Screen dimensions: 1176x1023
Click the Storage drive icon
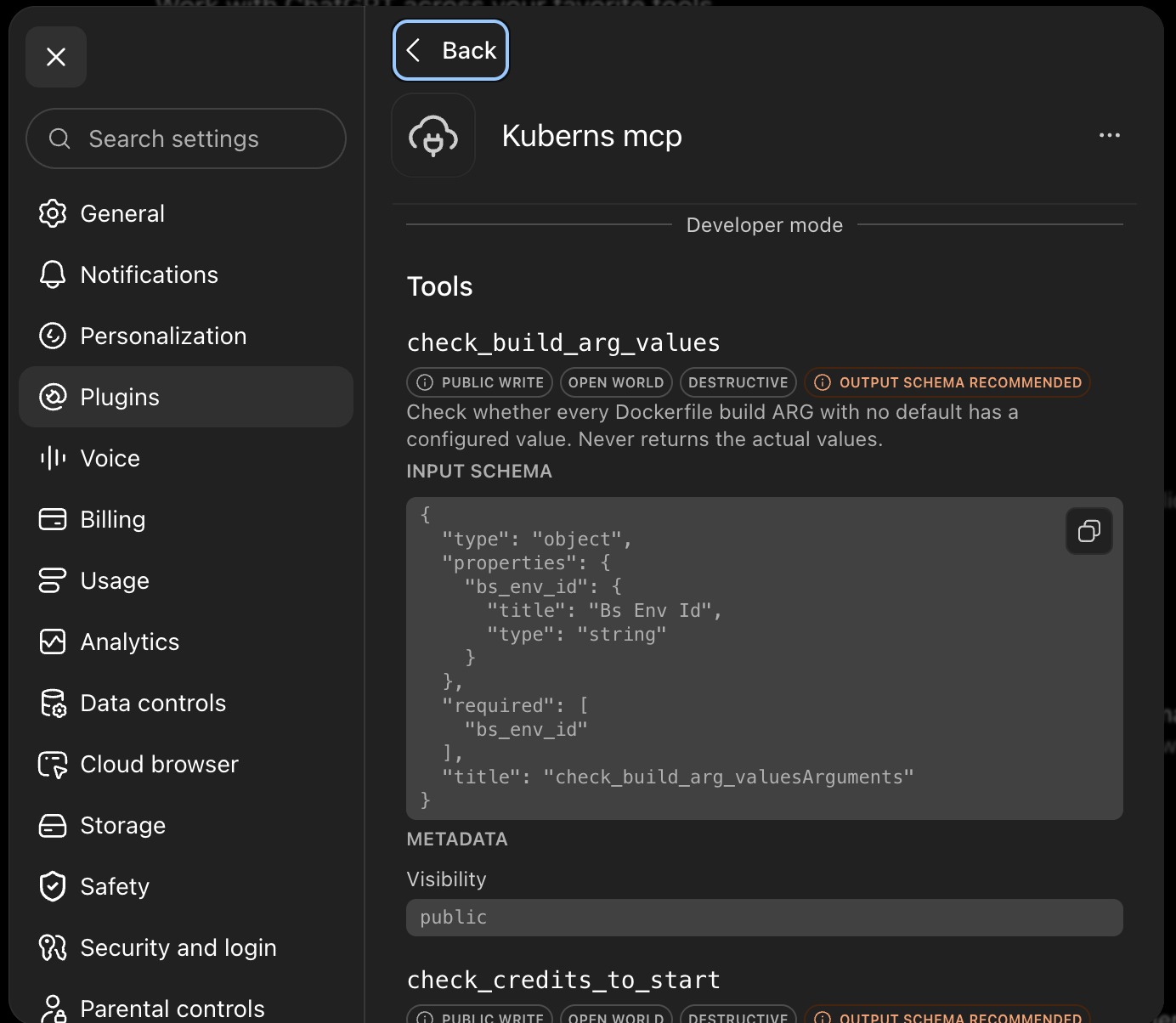coord(53,825)
